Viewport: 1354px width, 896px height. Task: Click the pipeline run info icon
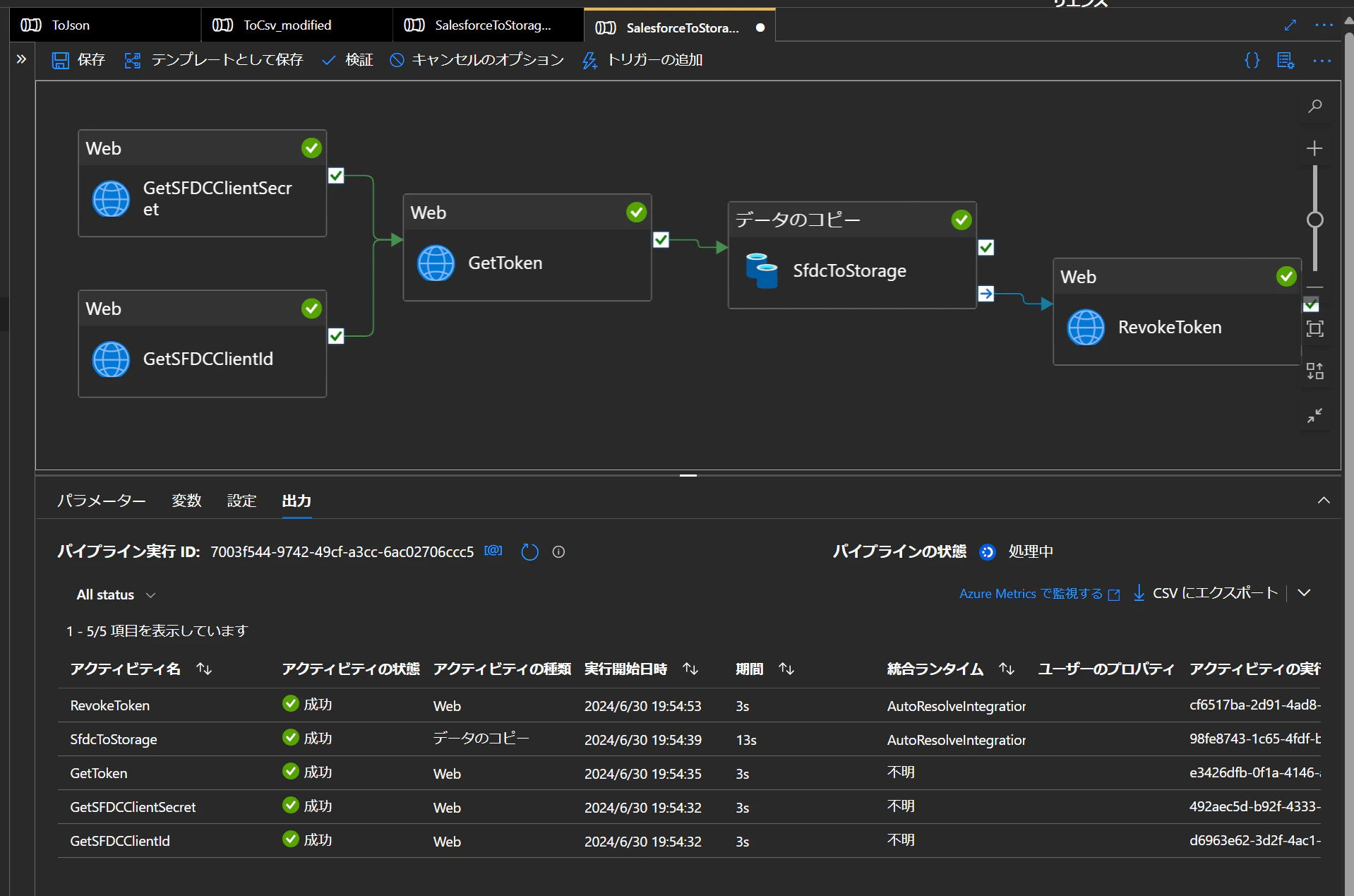coord(558,552)
